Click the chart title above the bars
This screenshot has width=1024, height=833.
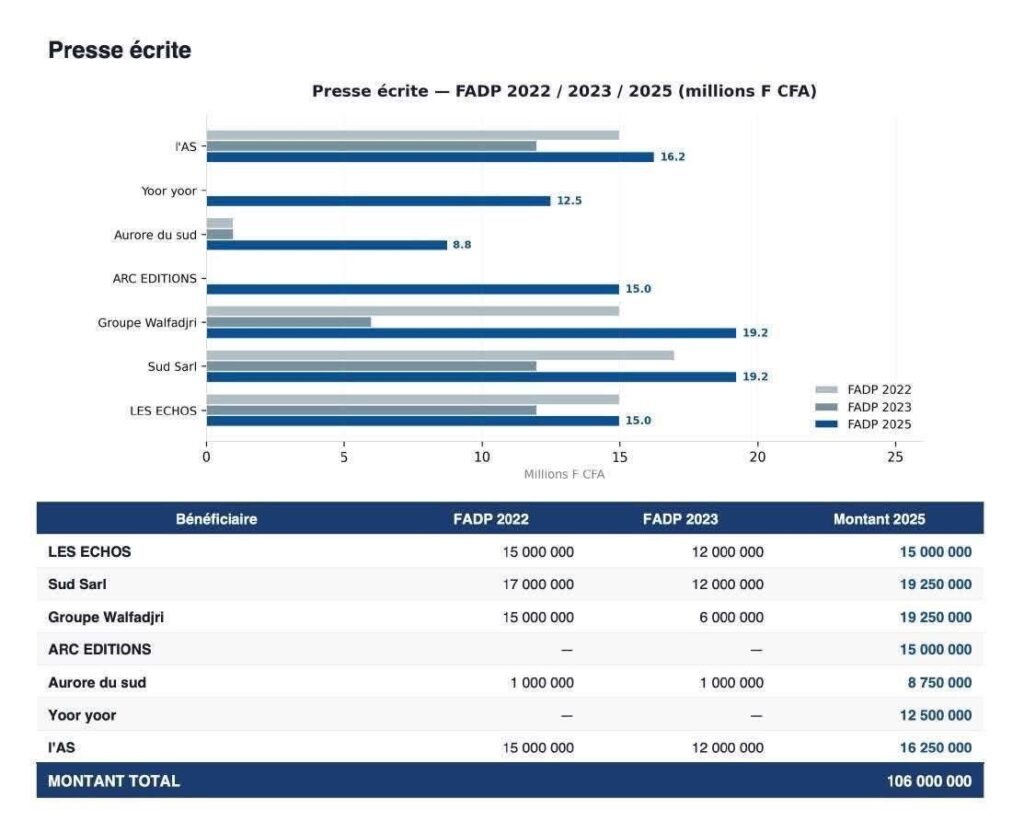[564, 91]
